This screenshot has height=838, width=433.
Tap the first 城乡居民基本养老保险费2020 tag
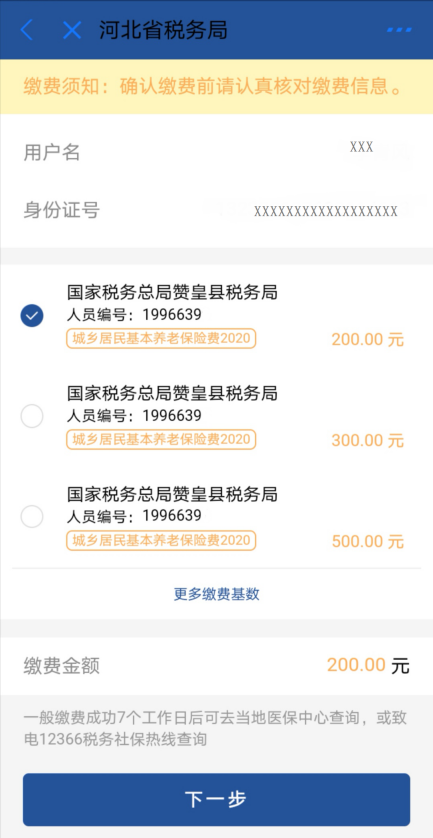(161, 339)
